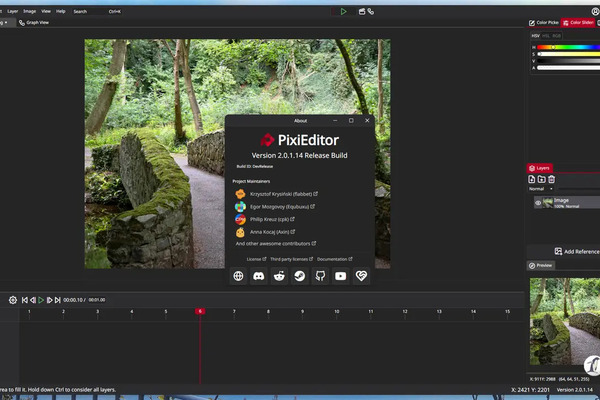This screenshot has height=400, width=600.
Task: Click the green run play button in title bar
Action: coord(344,11)
